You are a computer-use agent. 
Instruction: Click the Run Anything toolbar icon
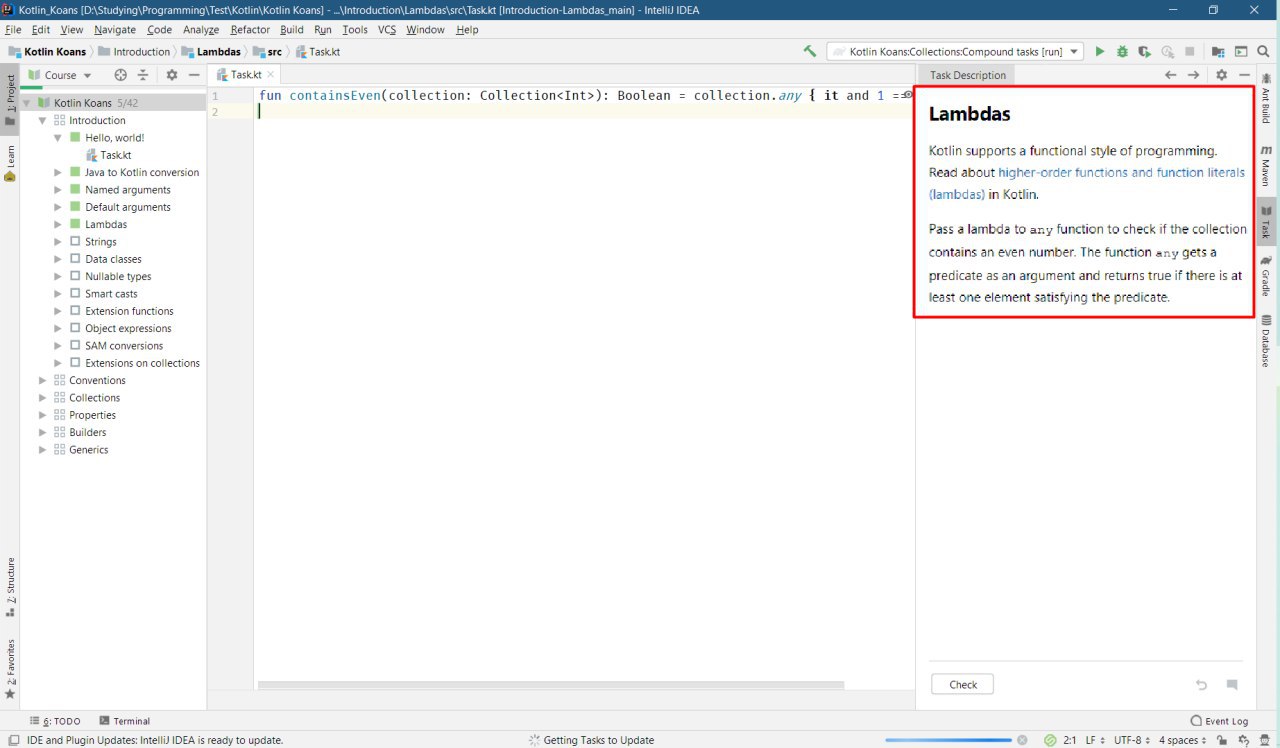tap(1241, 51)
